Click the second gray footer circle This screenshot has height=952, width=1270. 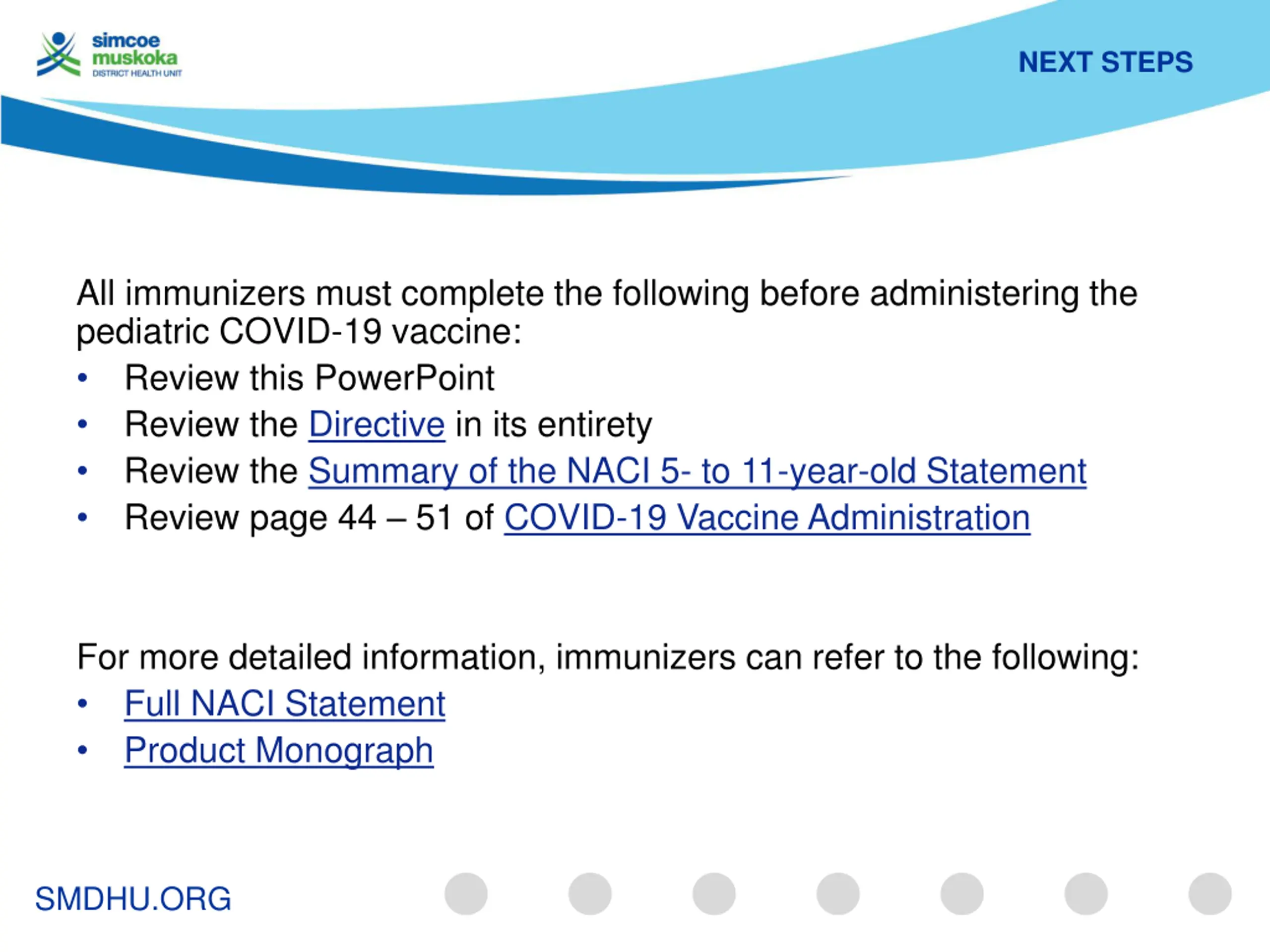click(x=590, y=893)
